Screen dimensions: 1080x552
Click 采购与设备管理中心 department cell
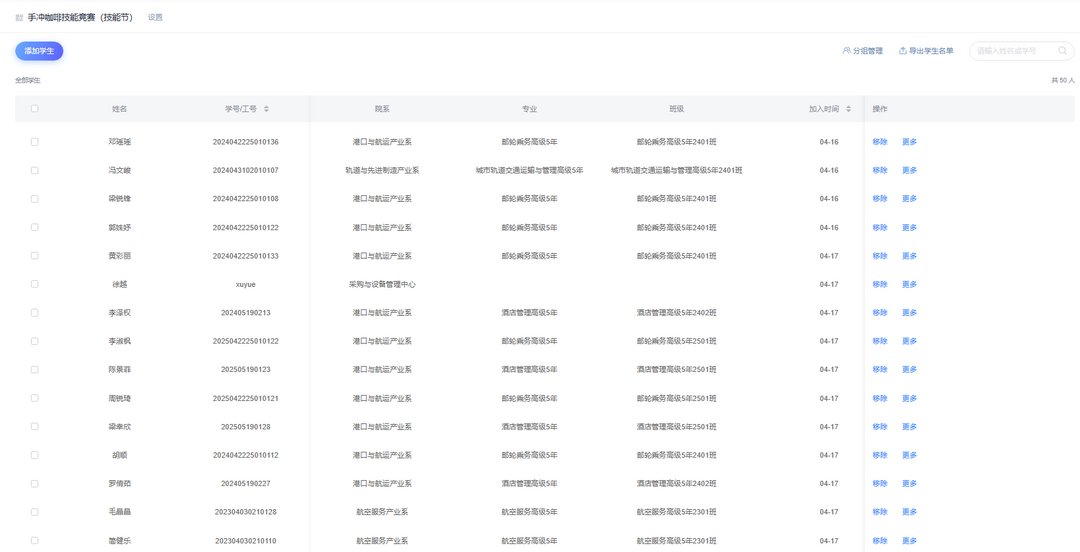(382, 284)
